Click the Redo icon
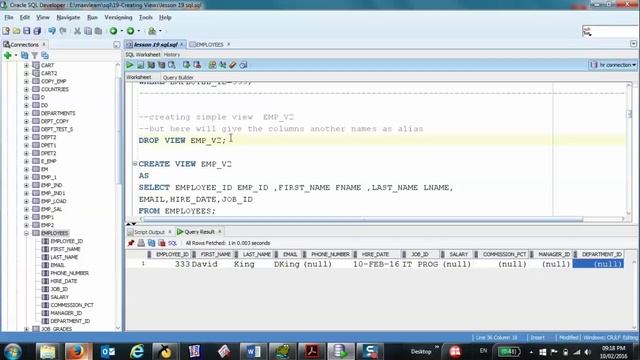This screenshot has height=360, width=640. (63, 31)
